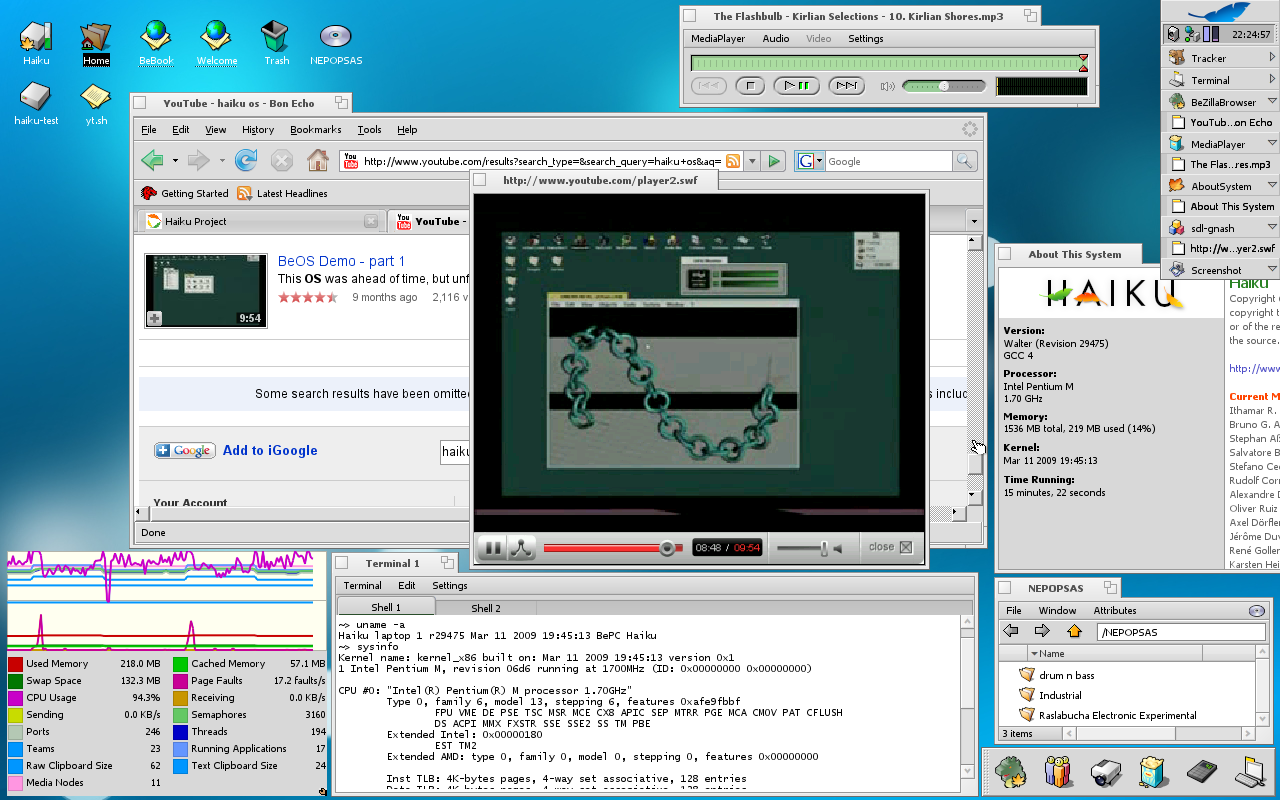Select YouTub...on Echo window in Deskbar

(x=1221, y=123)
